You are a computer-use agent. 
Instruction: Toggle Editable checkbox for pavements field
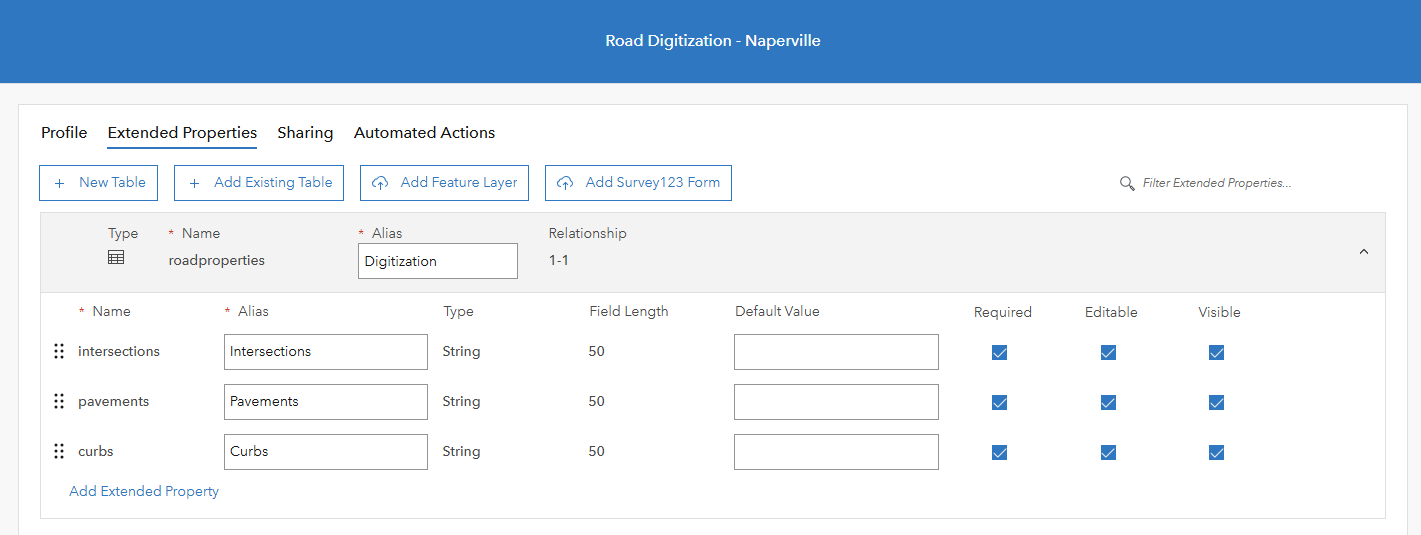1108,402
